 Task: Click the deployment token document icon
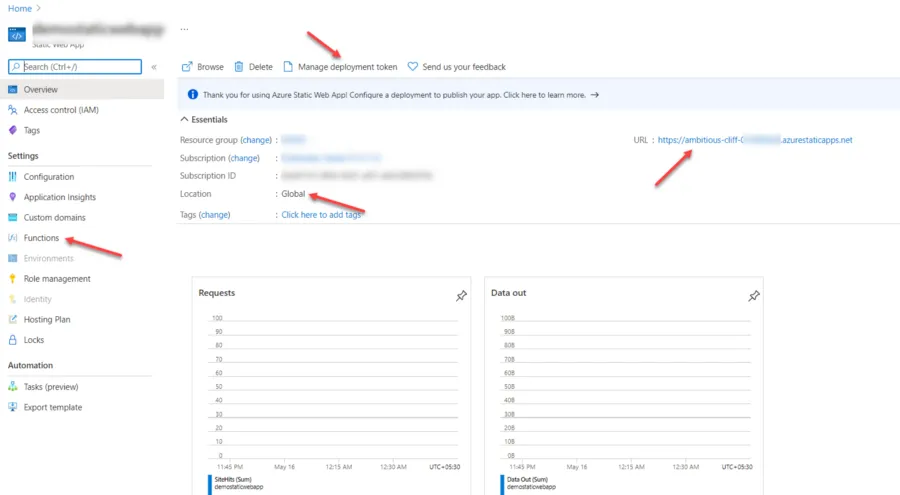click(288, 67)
